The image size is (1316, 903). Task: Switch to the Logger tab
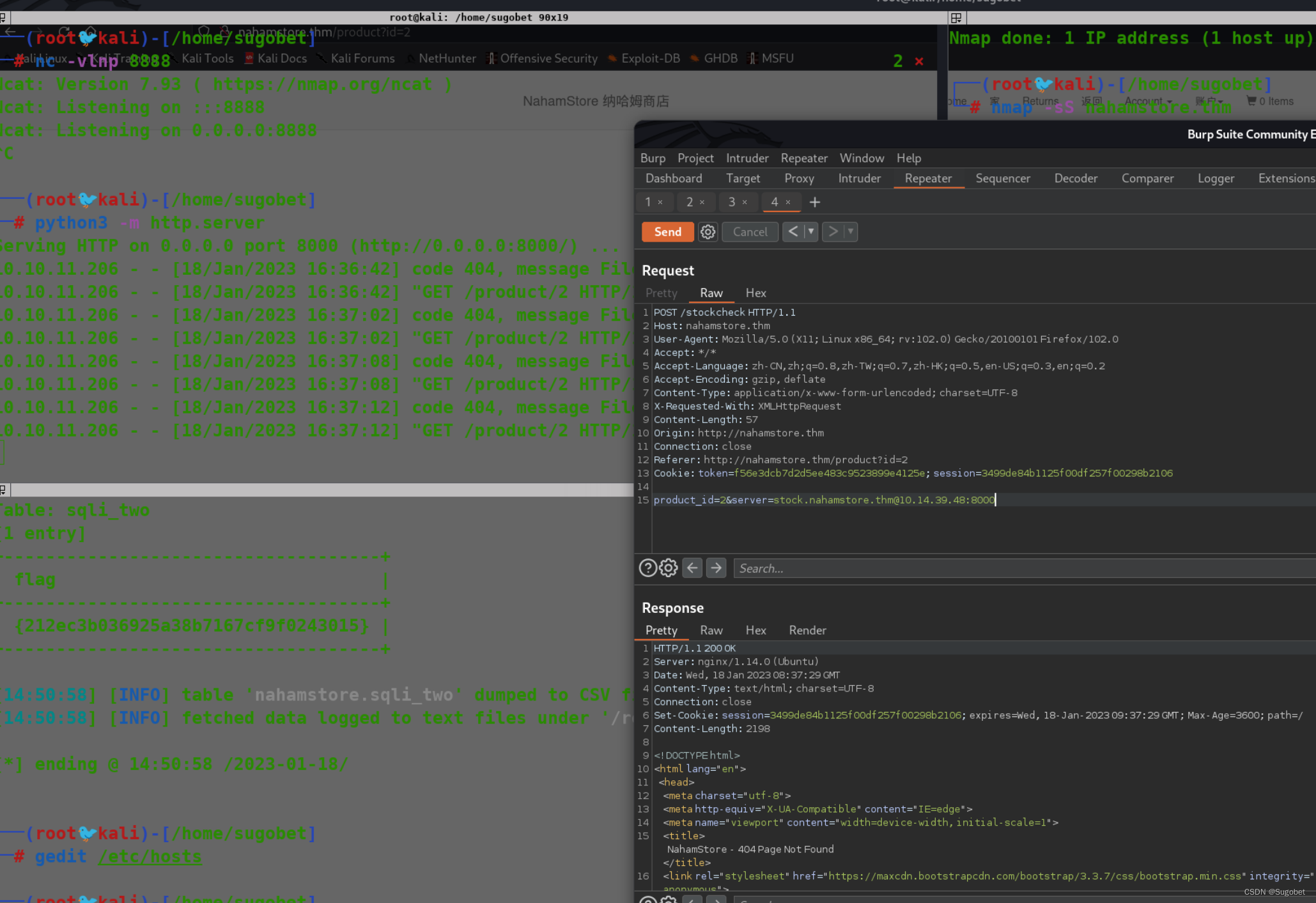coord(1216,178)
